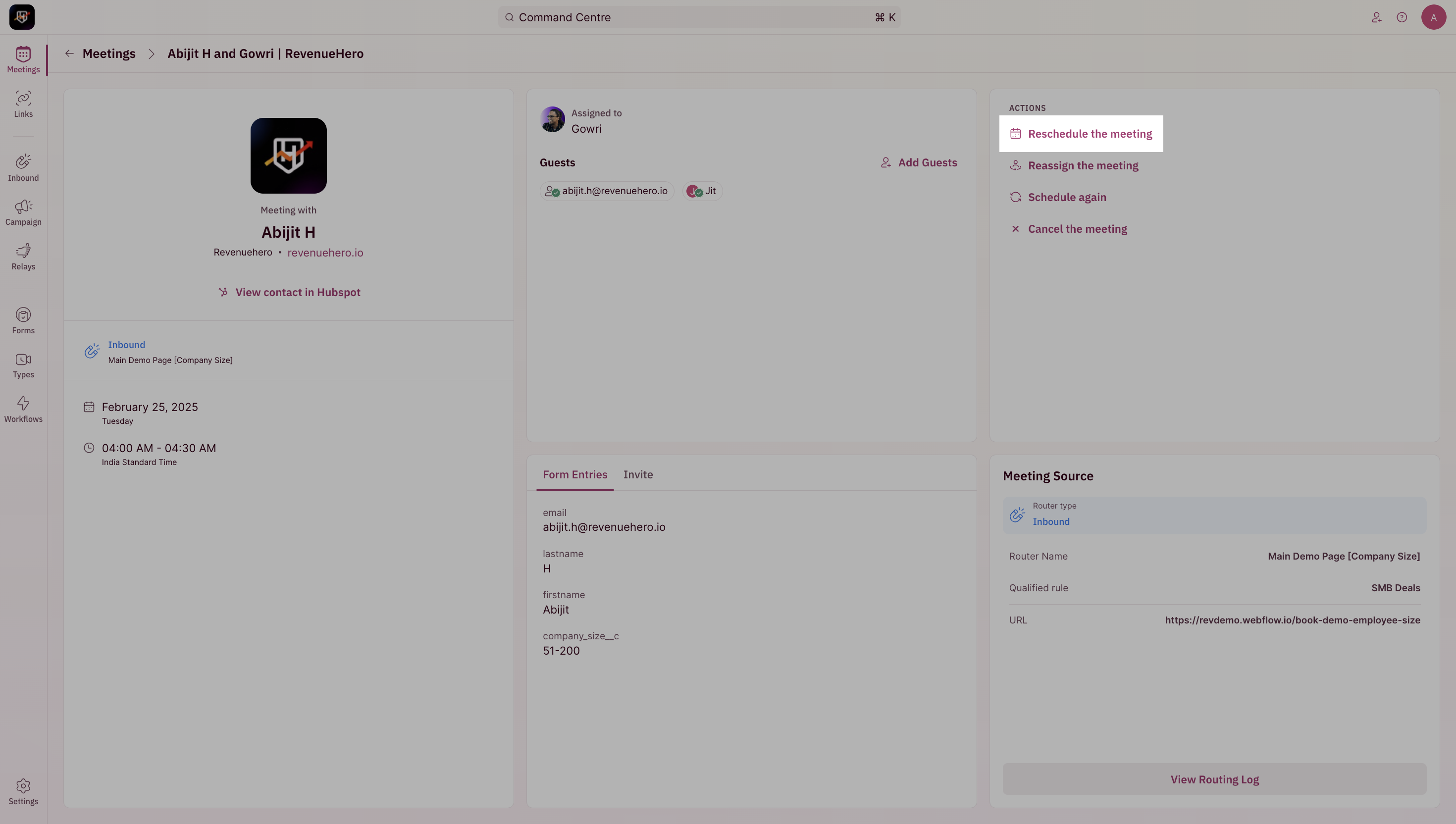This screenshot has height=824, width=1456.
Task: Open the Workflows section
Action: coord(23,409)
